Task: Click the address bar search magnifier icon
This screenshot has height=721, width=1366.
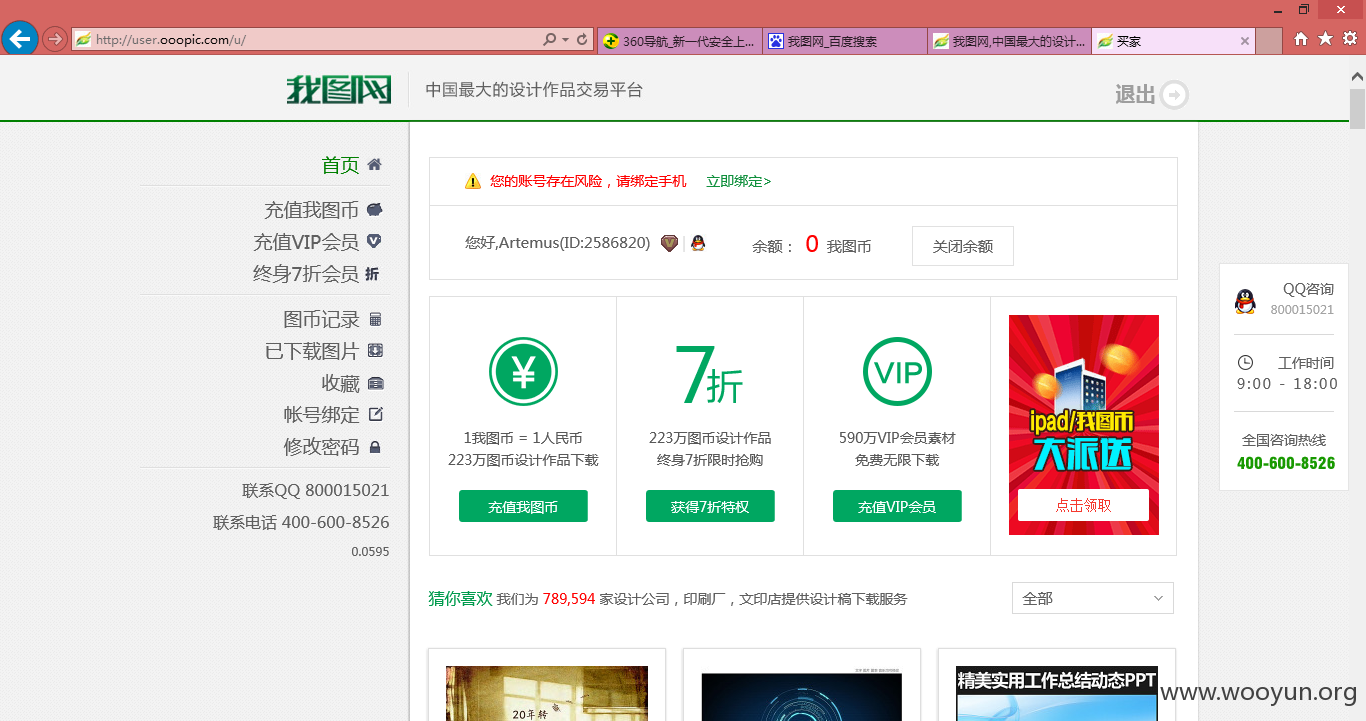Action: click(x=549, y=40)
